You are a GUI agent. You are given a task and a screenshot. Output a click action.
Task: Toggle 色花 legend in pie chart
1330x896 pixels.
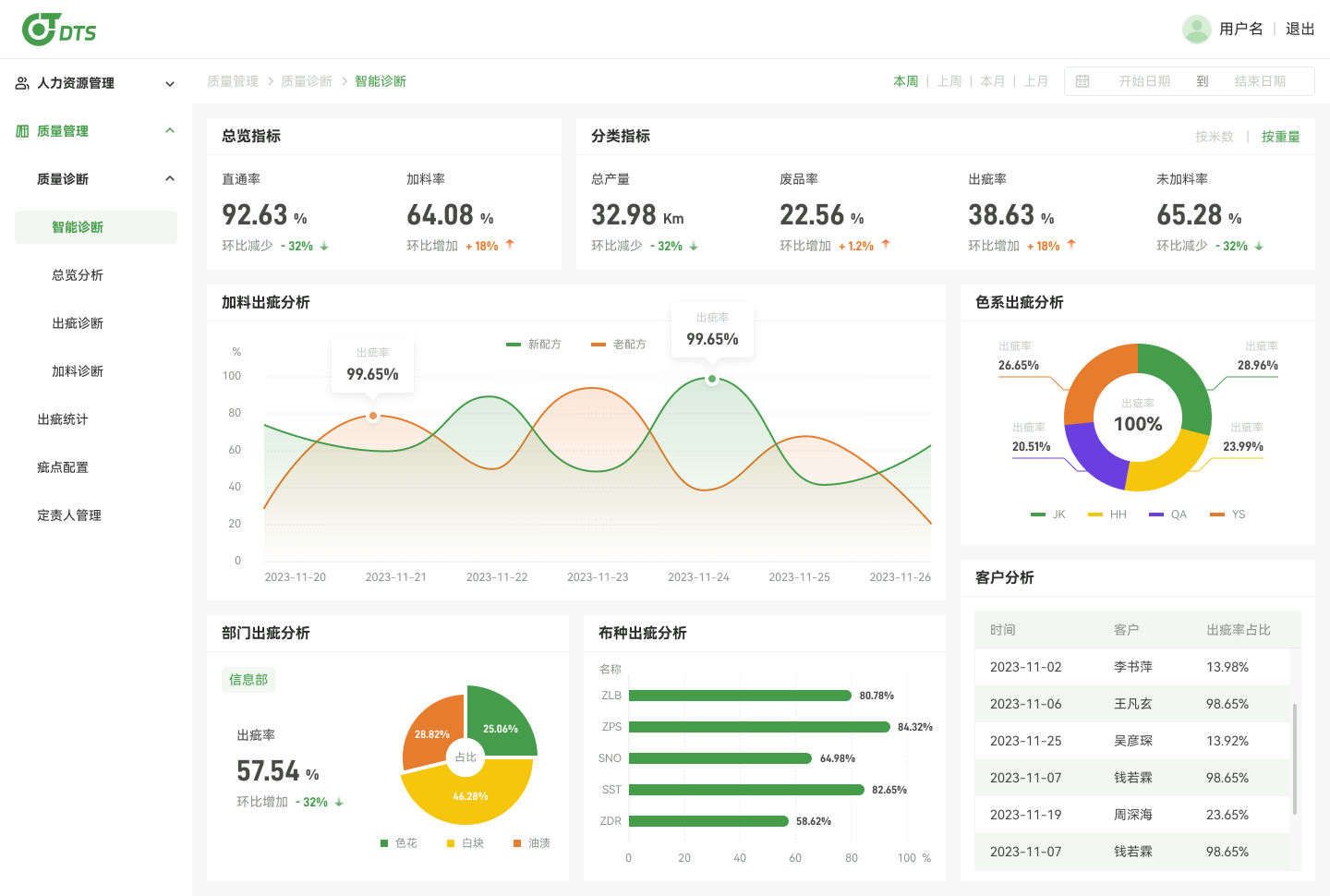click(399, 843)
